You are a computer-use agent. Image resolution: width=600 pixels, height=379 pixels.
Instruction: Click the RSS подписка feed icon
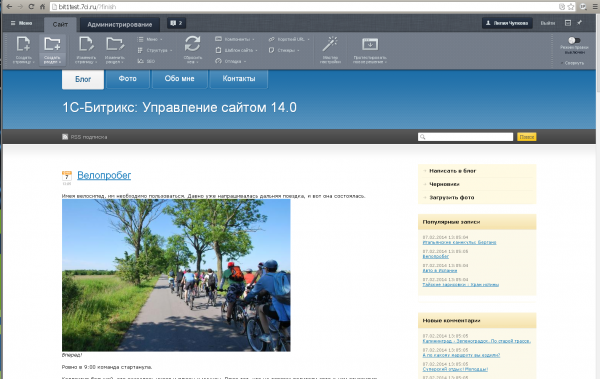tap(65, 137)
